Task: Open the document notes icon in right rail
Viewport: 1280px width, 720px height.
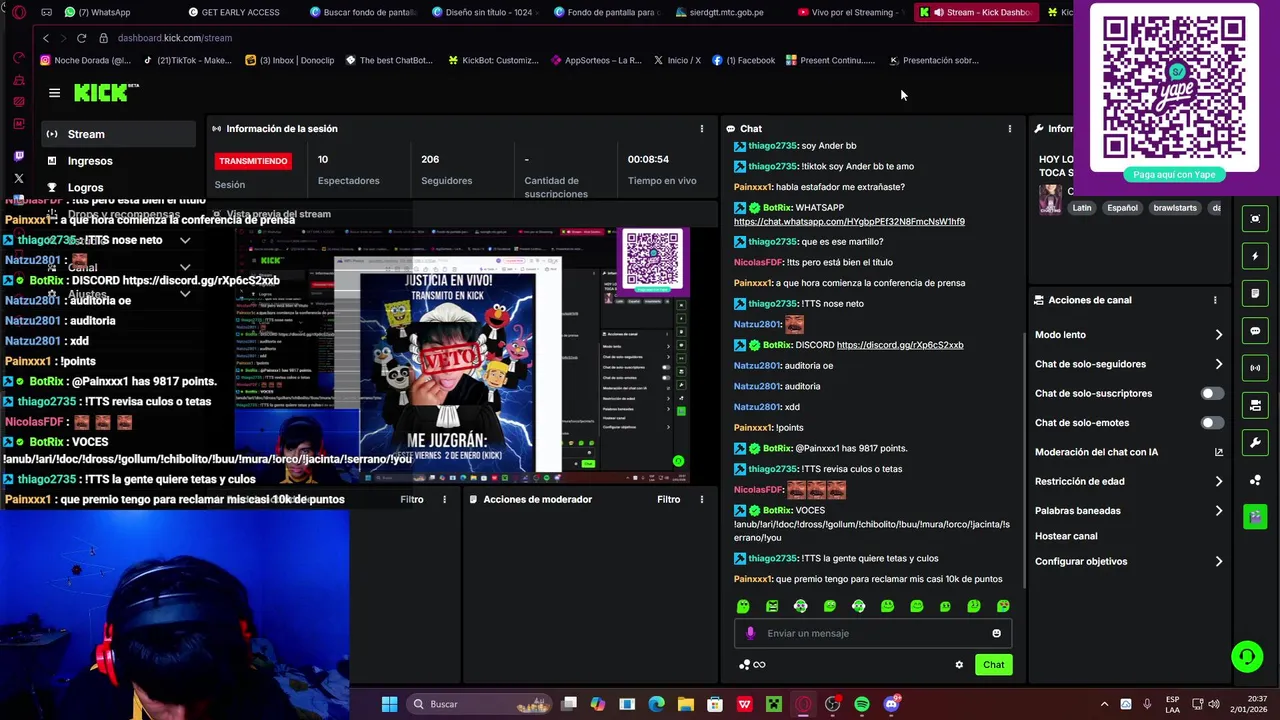Action: pyautogui.click(x=1255, y=293)
